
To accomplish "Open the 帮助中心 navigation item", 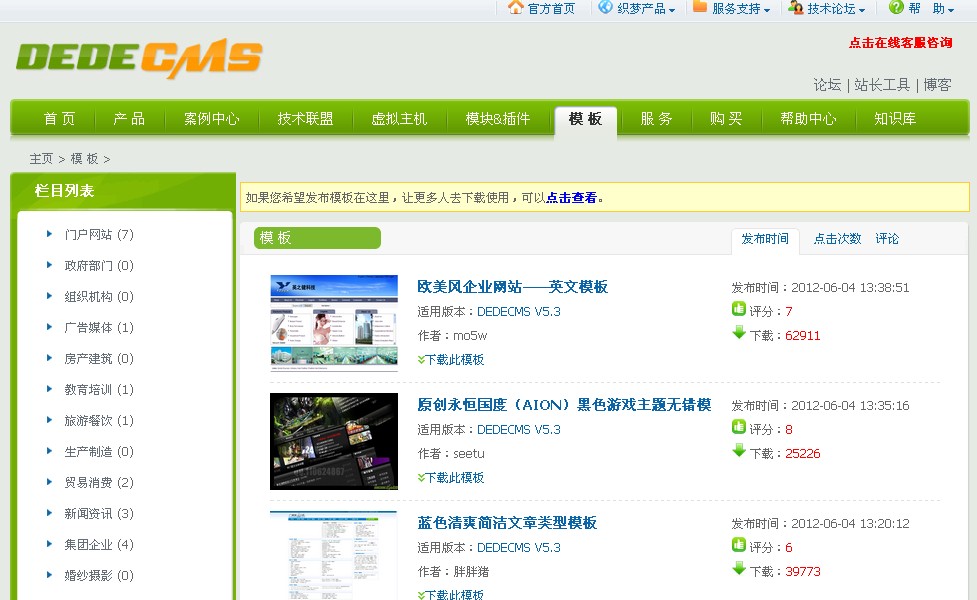I will pos(808,118).
